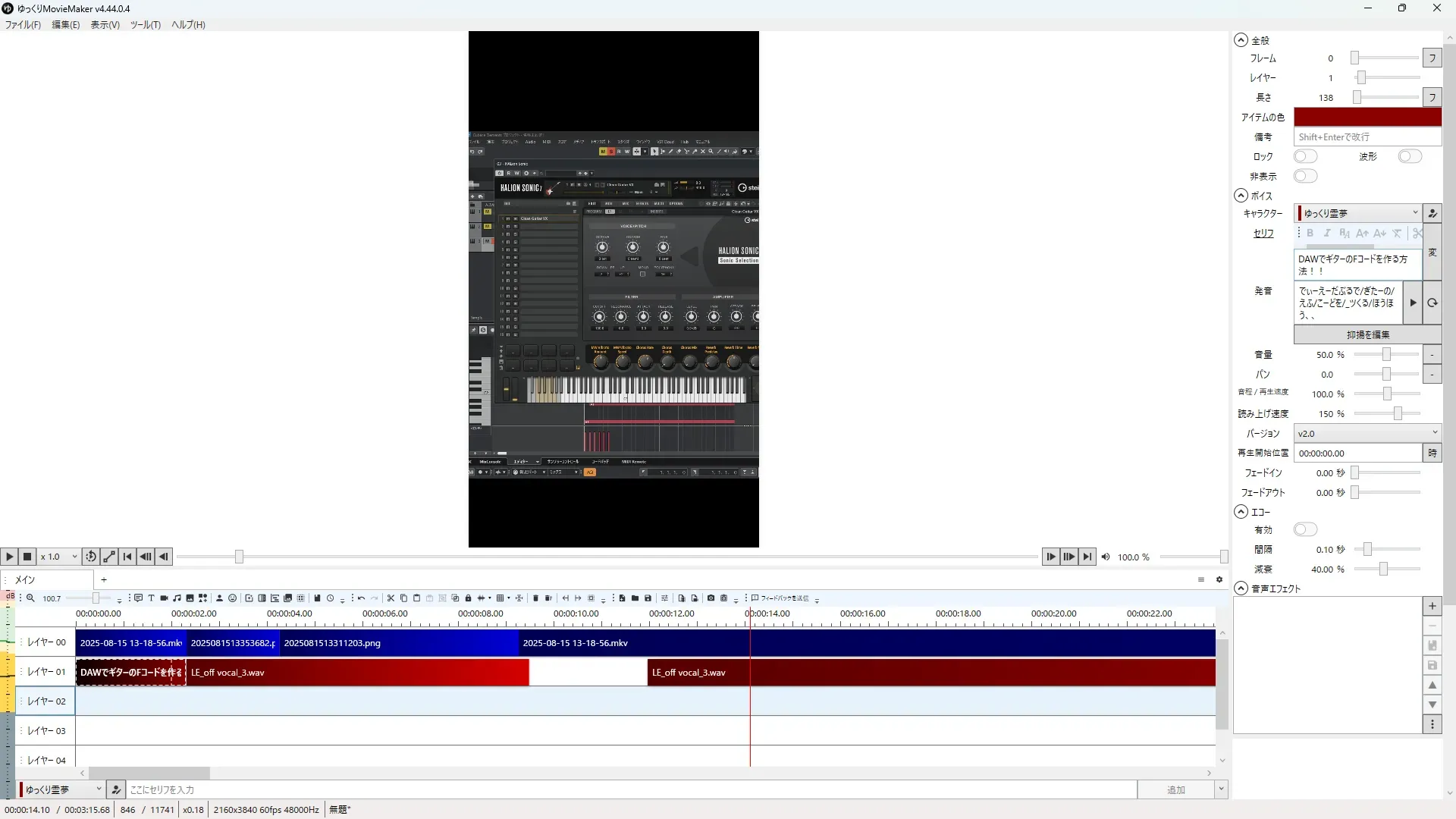The height and width of the screenshot is (819, 1456).
Task: Open the バージョン v2.0 dropdown
Action: point(1367,433)
